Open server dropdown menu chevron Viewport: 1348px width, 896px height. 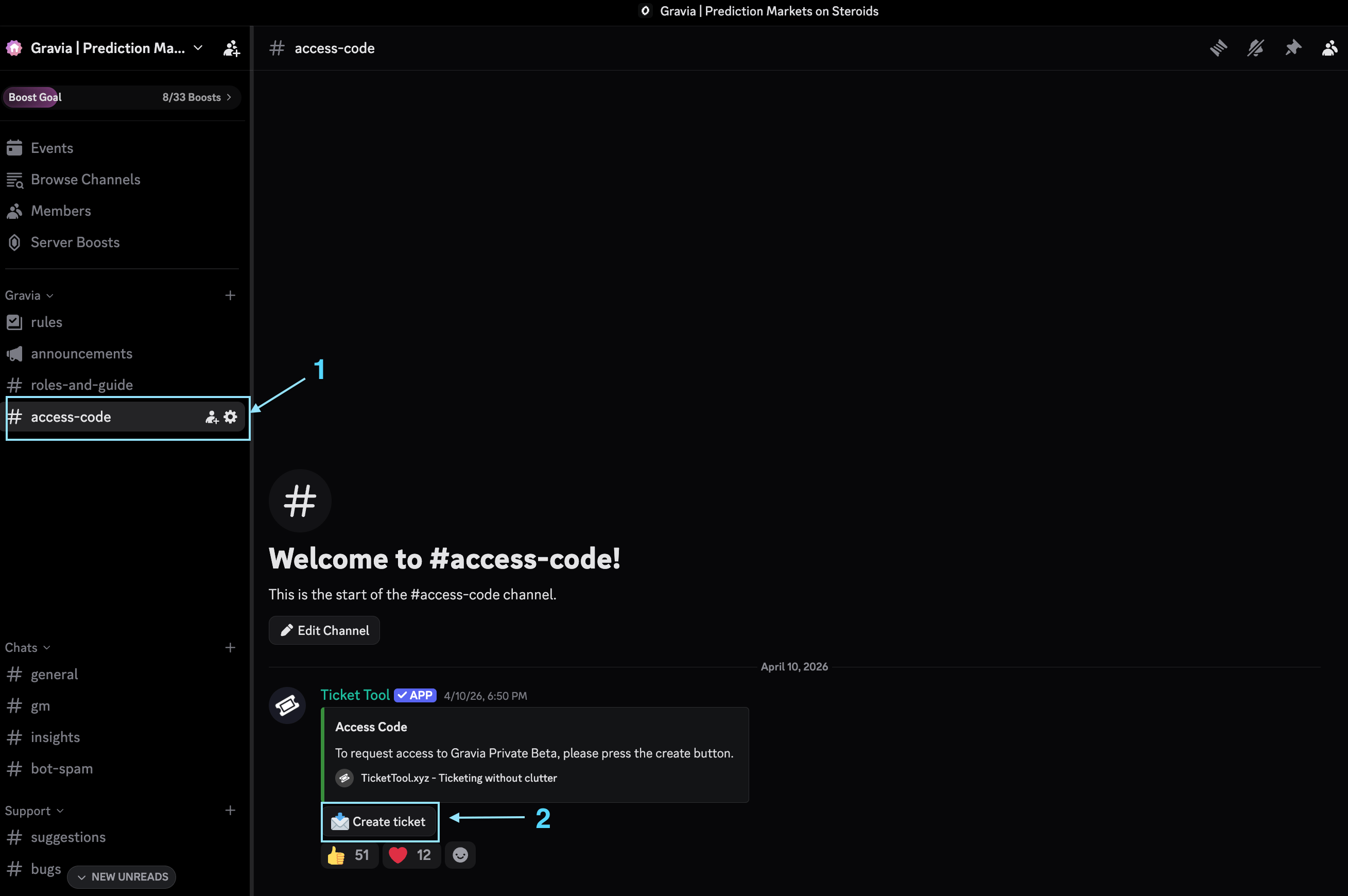pos(198,48)
